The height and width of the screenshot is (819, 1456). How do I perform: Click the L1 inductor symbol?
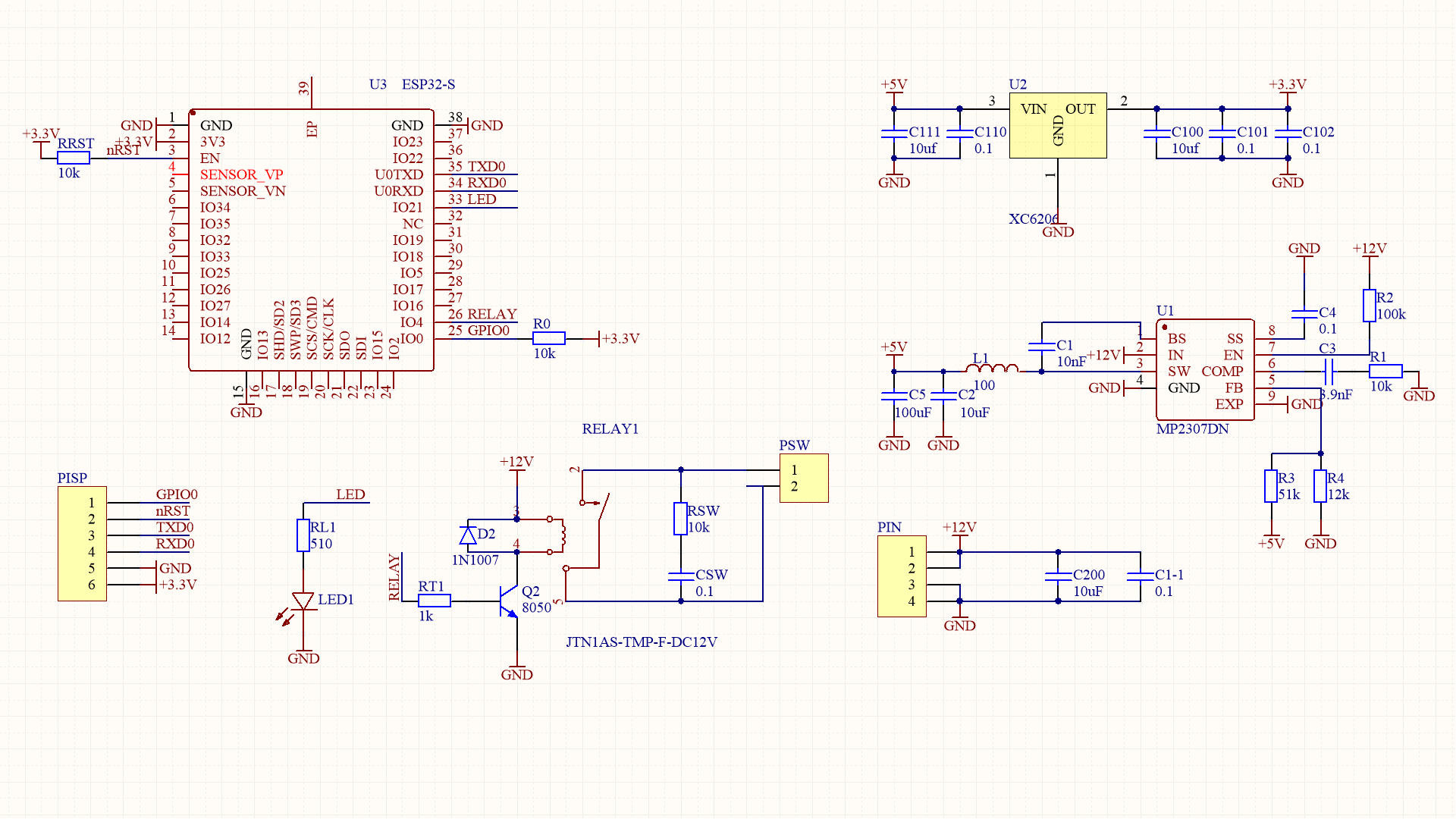992,368
